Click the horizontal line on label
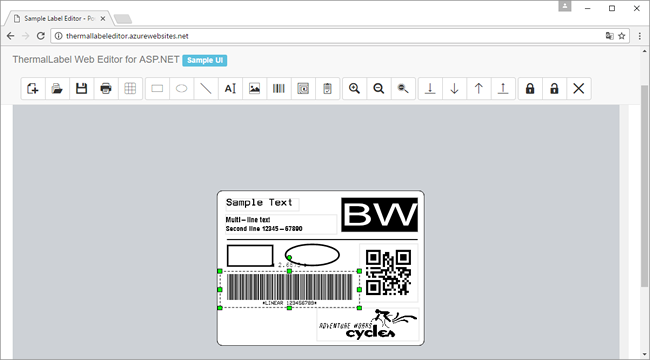 click(x=322, y=240)
